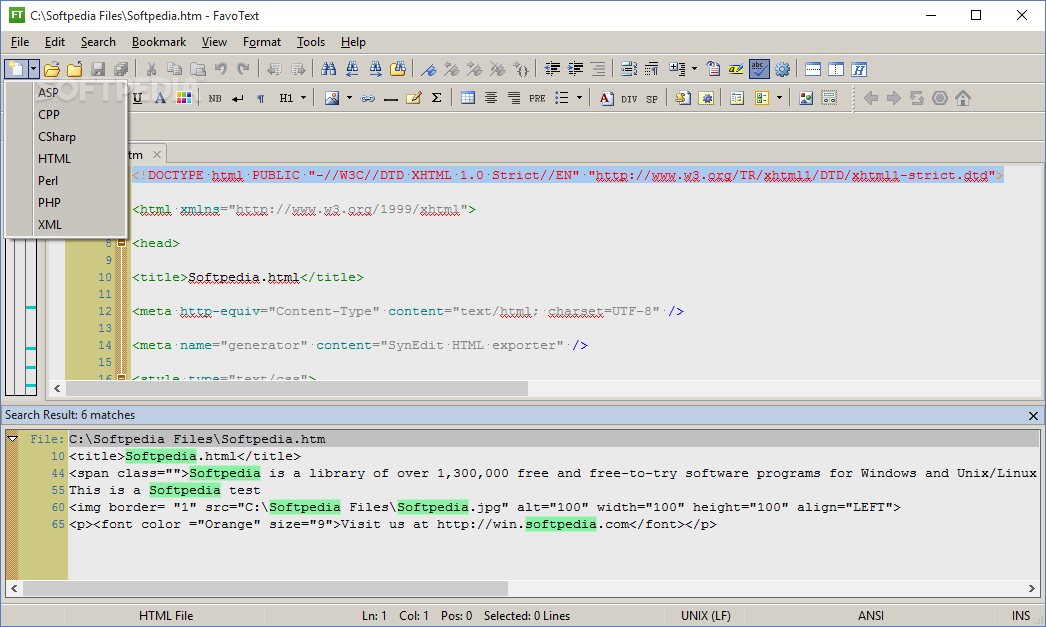Toggle the vertical split view icon
Image resolution: width=1046 pixels, height=627 pixels.
pyautogui.click(x=836, y=69)
